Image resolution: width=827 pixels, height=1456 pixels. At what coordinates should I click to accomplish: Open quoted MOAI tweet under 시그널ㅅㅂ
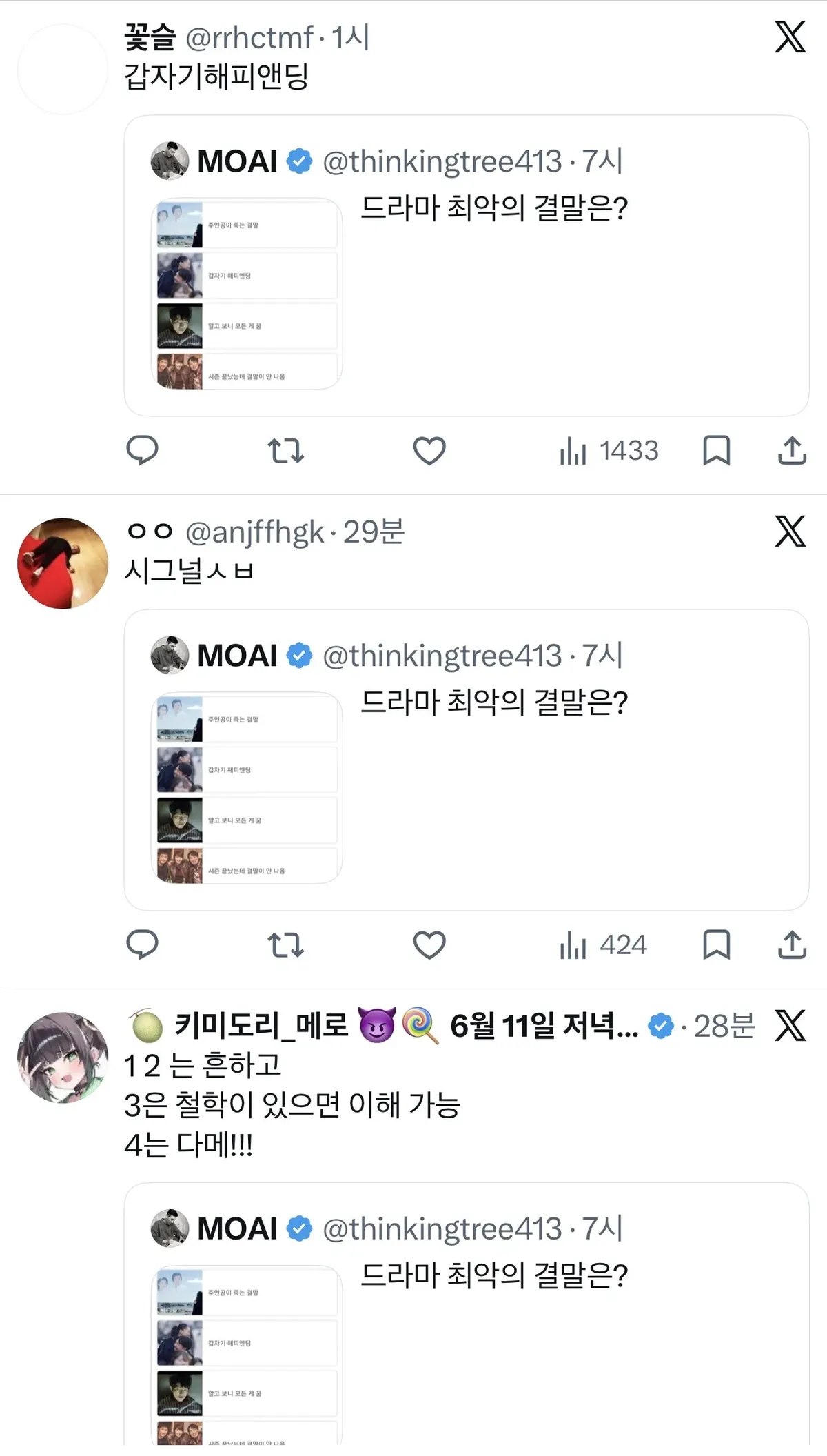[x=467, y=760]
